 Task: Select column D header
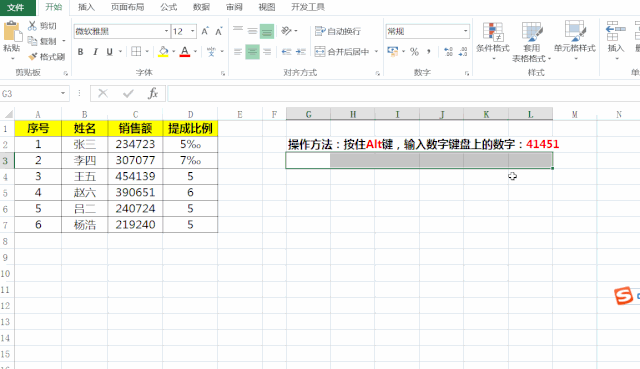(x=190, y=114)
